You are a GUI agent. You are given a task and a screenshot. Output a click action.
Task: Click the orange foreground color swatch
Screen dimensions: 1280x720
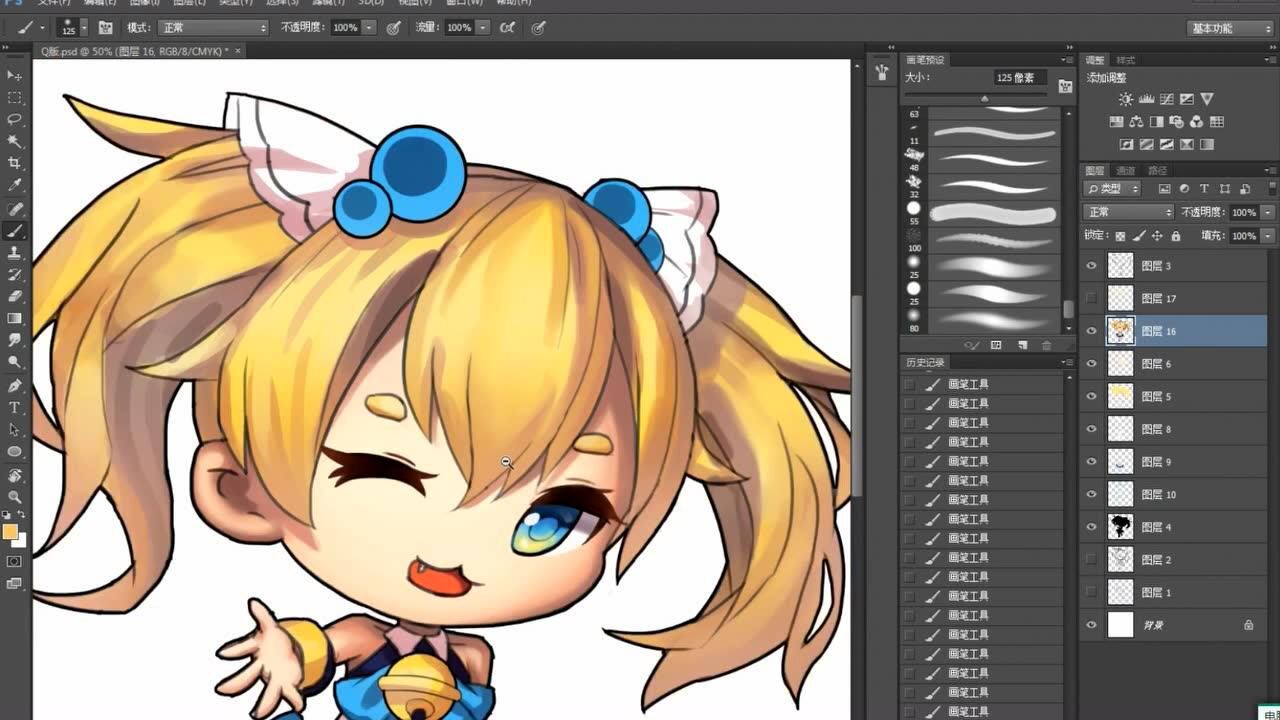point(10,532)
